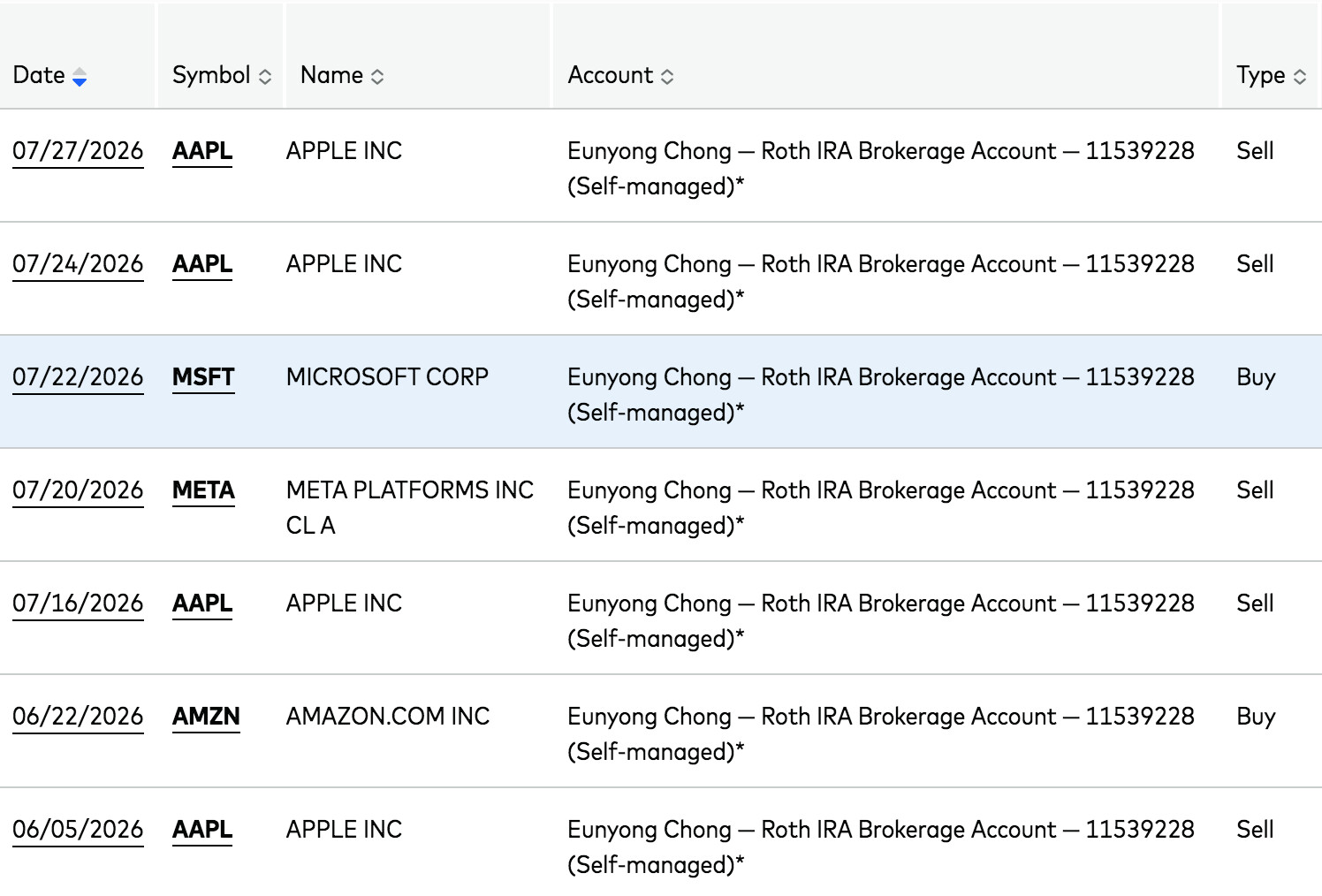Open the MSFT symbol link
1322x896 pixels.
pyautogui.click(x=203, y=377)
